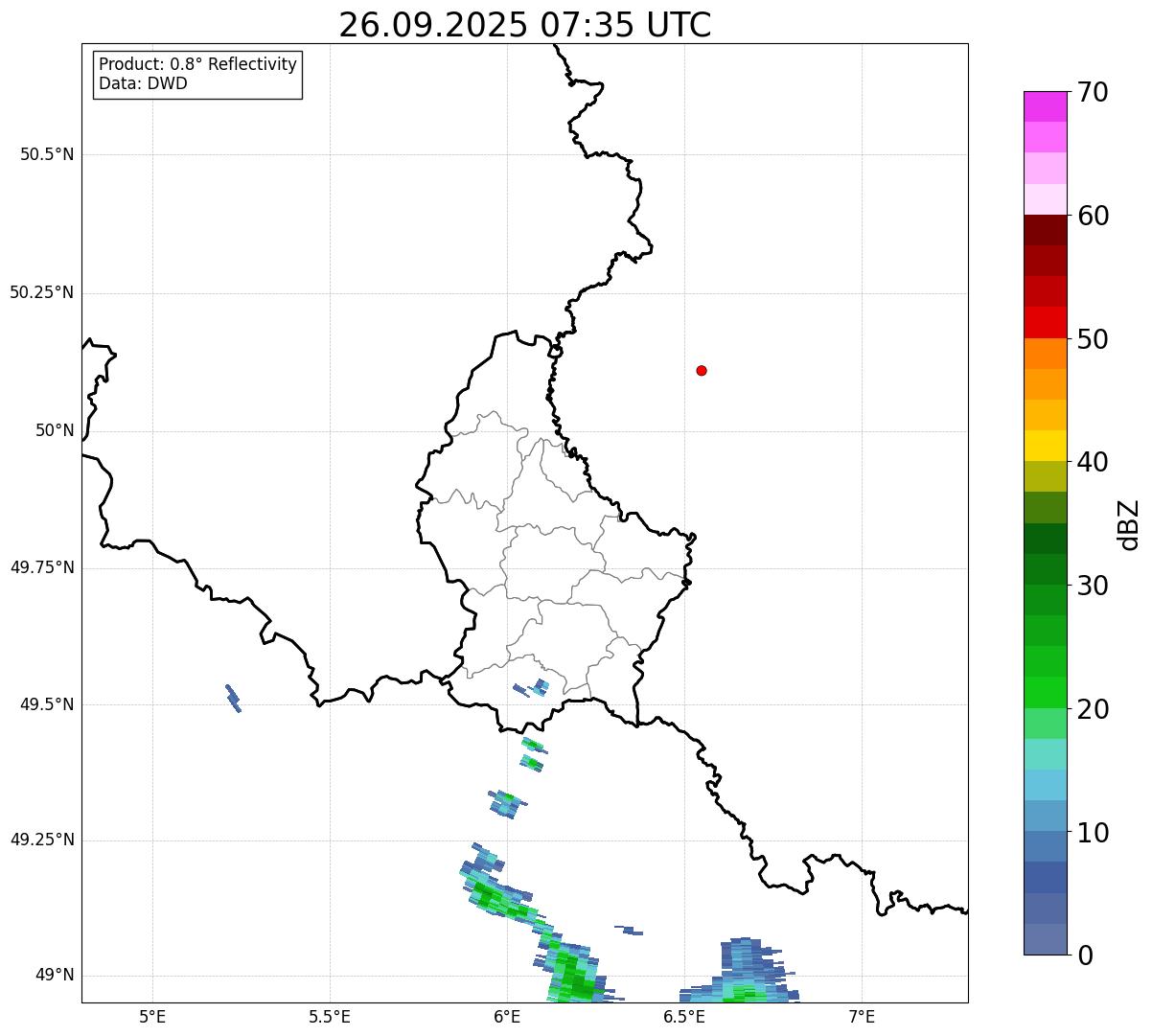This screenshot has width=1152, height=1036.
Task: Click the 49.5°N latitude label
Action: coord(47,704)
